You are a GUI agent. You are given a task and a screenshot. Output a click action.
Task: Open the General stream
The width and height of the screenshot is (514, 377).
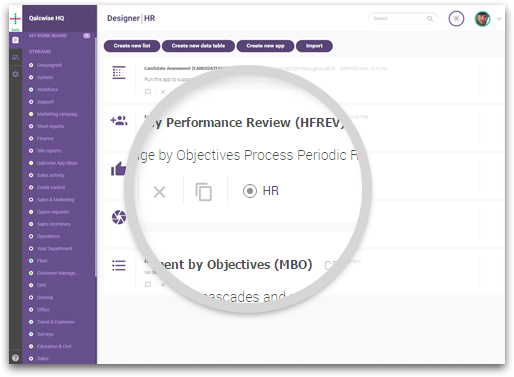pyautogui.click(x=45, y=297)
